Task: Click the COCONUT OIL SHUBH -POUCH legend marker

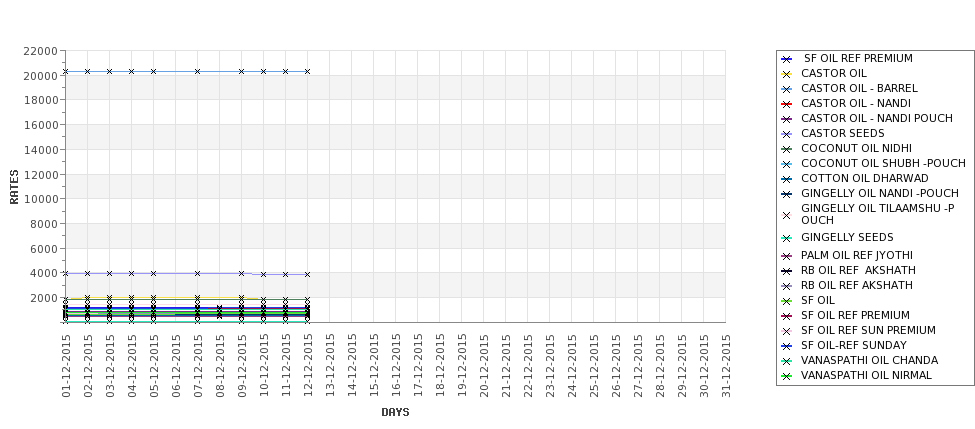Action: pyautogui.click(x=786, y=164)
